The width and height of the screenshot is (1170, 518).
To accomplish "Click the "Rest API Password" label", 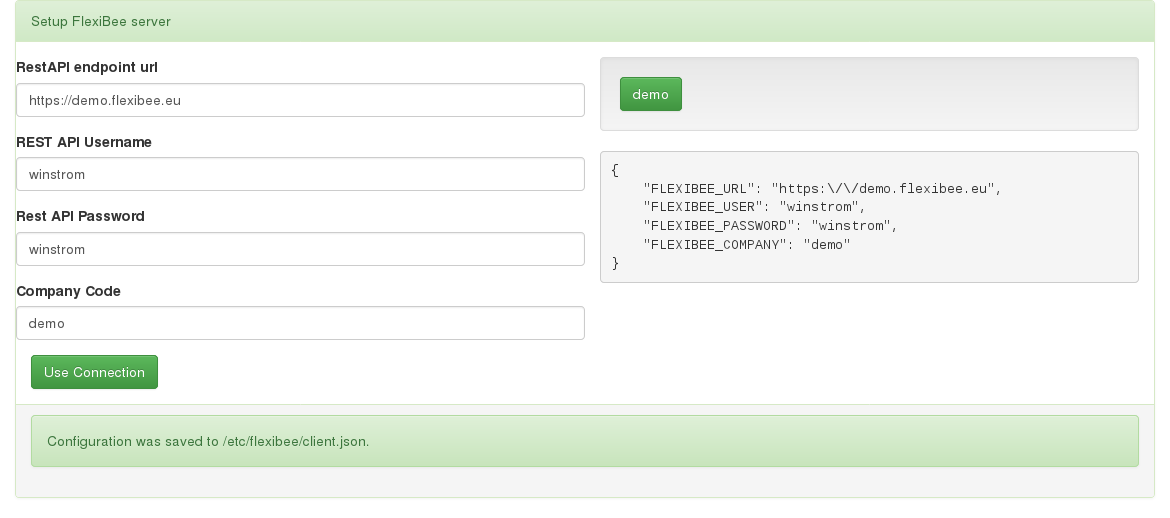I will [x=81, y=216].
